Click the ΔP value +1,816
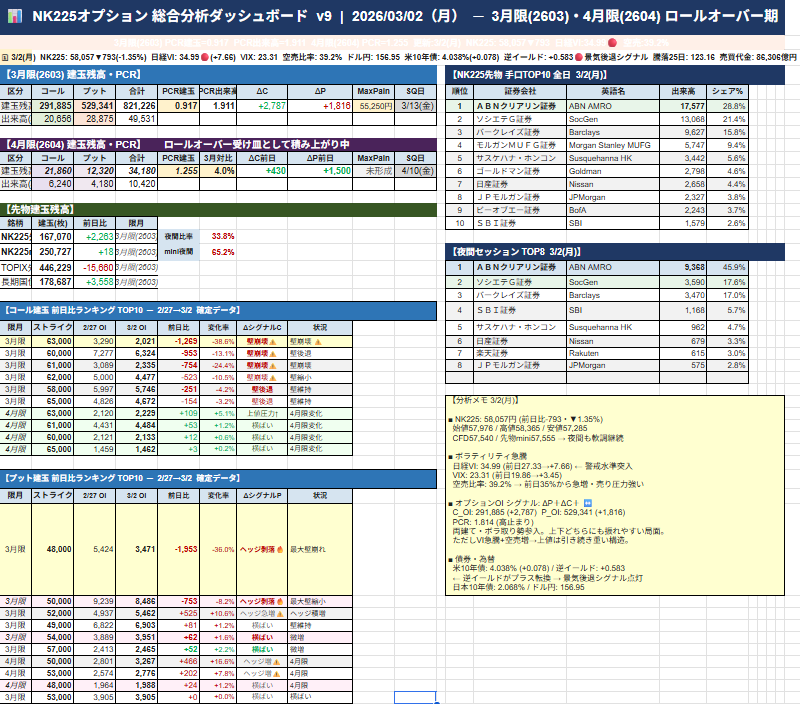Screen dimensions: 800x704 coord(320,106)
